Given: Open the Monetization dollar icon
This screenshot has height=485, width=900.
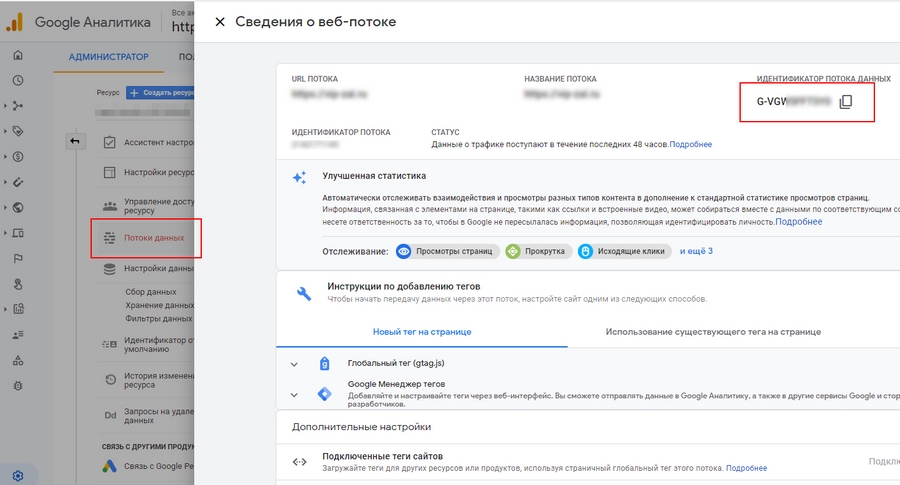Looking at the screenshot, I should point(18,157).
